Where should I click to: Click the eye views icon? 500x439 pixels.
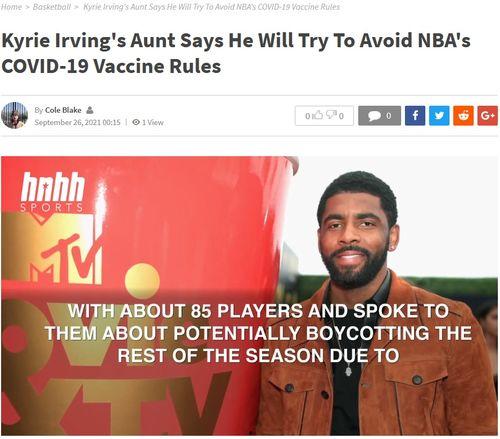pos(136,122)
